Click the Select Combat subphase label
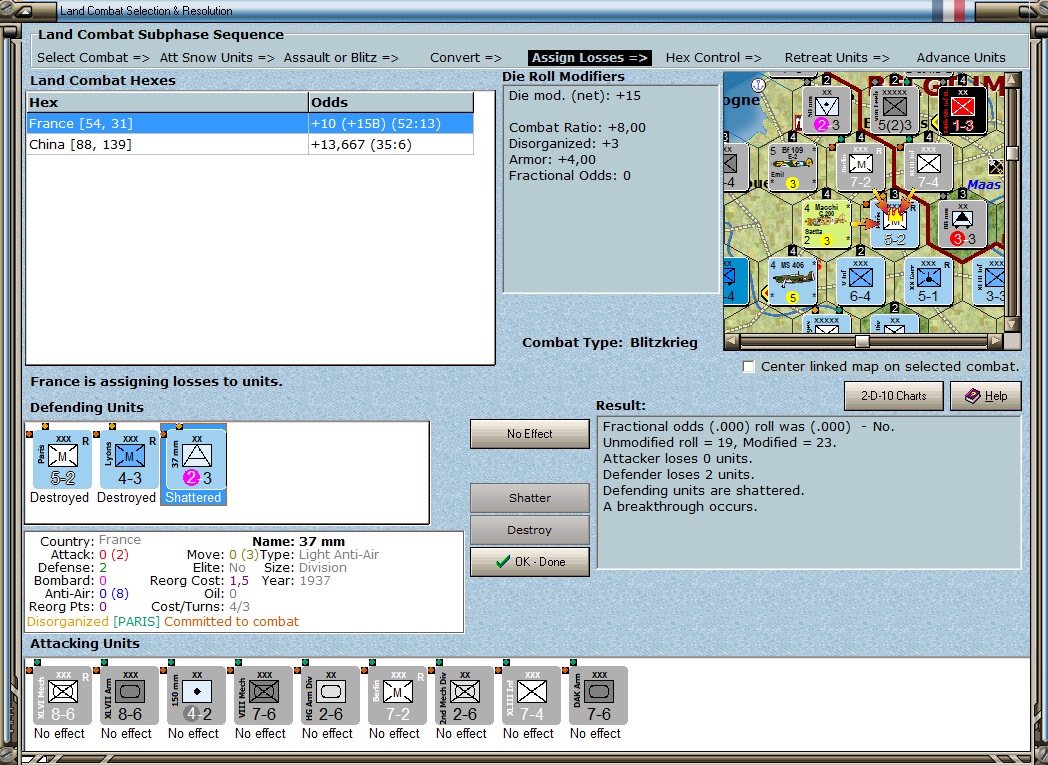The width and height of the screenshot is (1048, 765). tap(93, 57)
